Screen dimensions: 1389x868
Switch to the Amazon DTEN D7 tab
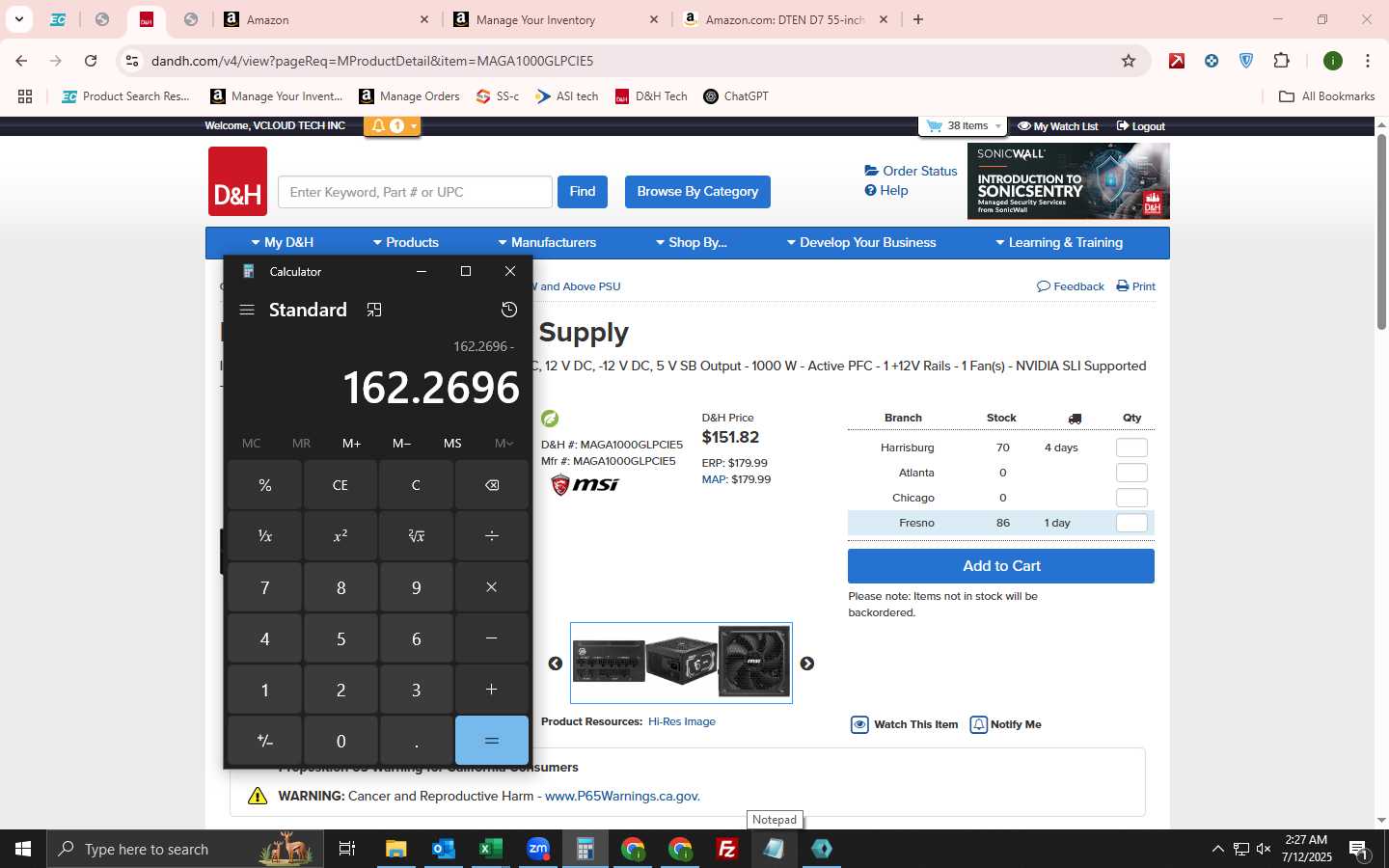785,19
